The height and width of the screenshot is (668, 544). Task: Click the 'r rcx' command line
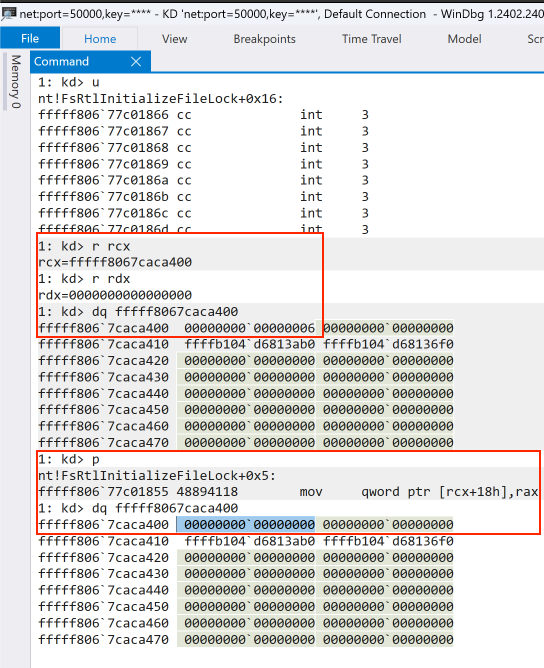pos(84,246)
